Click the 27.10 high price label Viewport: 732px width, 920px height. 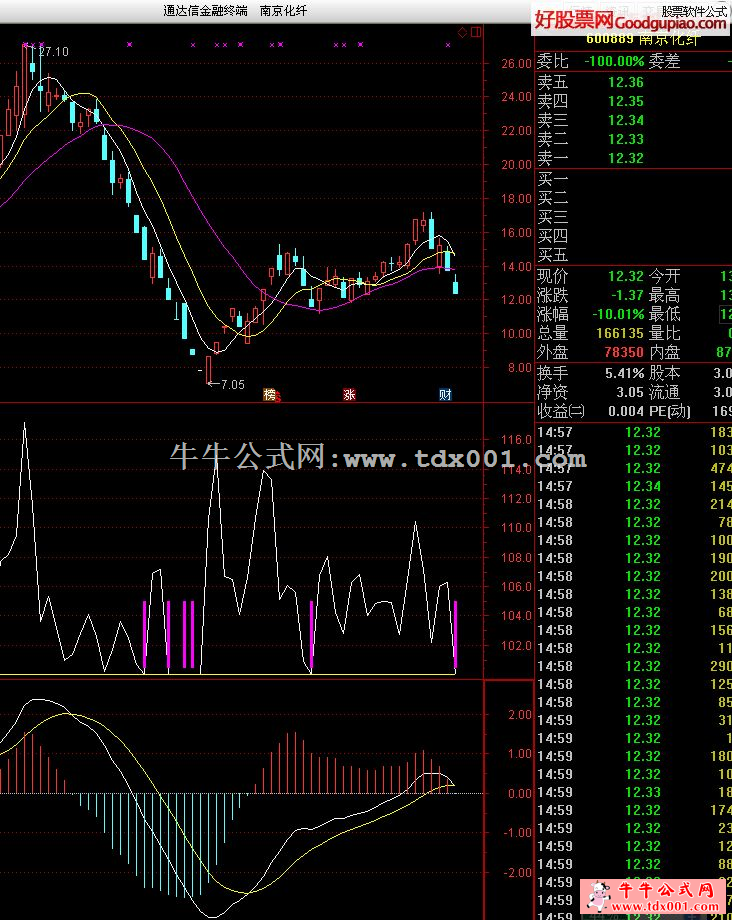[53, 52]
